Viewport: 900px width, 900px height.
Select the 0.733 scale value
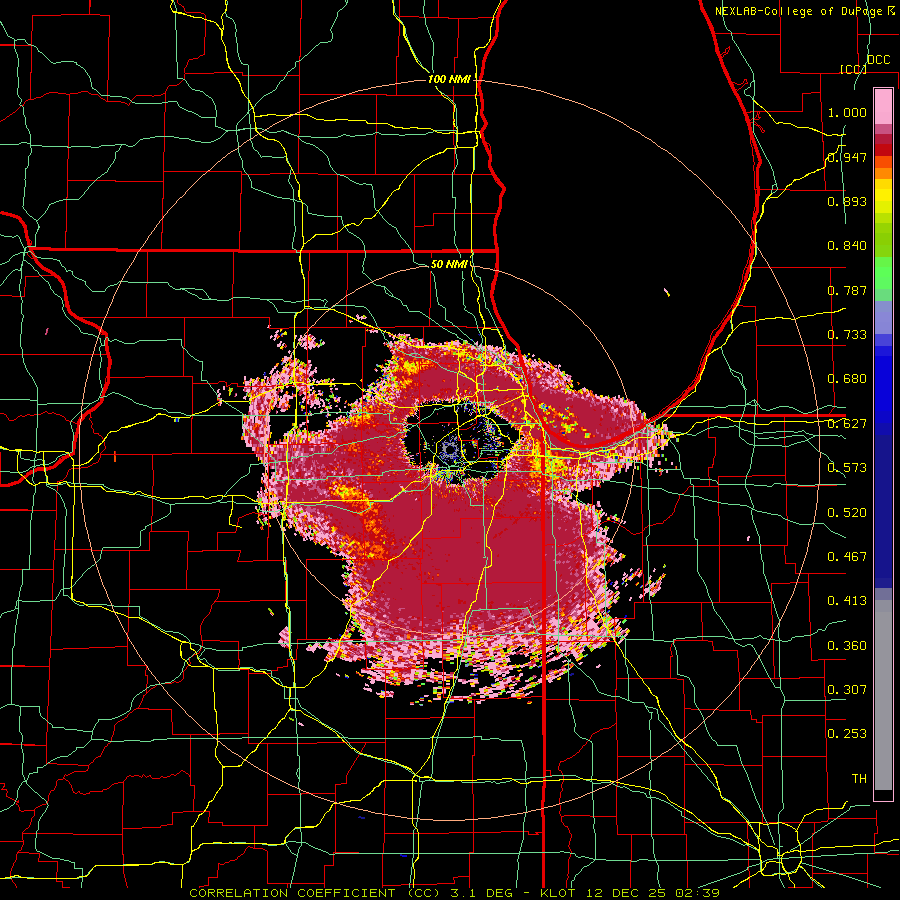pyautogui.click(x=847, y=335)
